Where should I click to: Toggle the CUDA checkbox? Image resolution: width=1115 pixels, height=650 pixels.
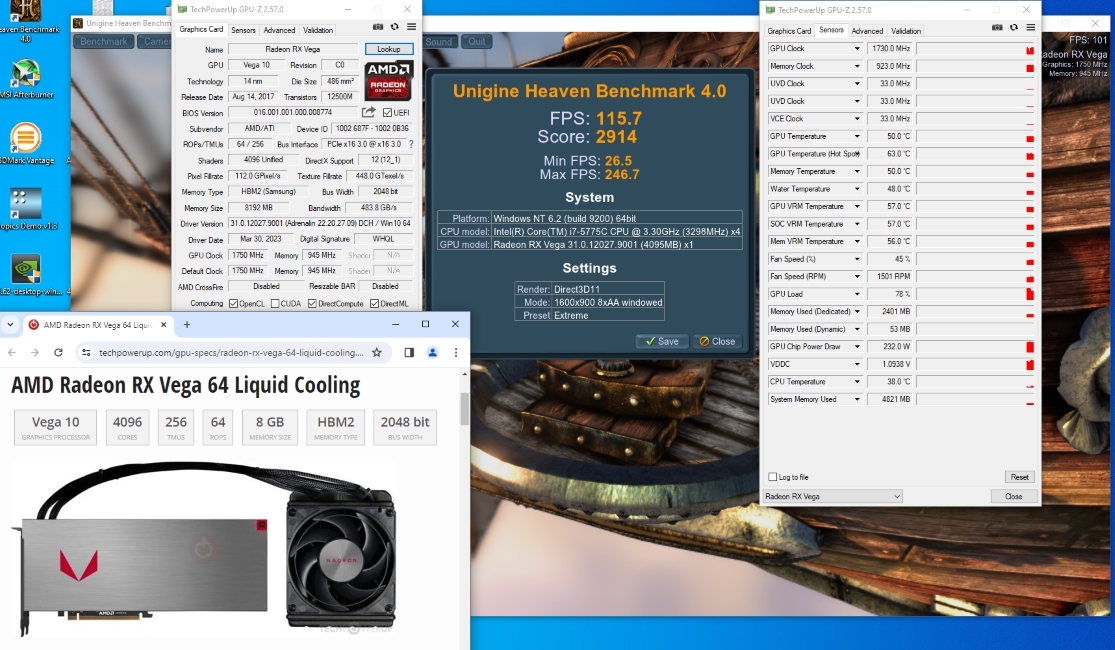point(274,304)
